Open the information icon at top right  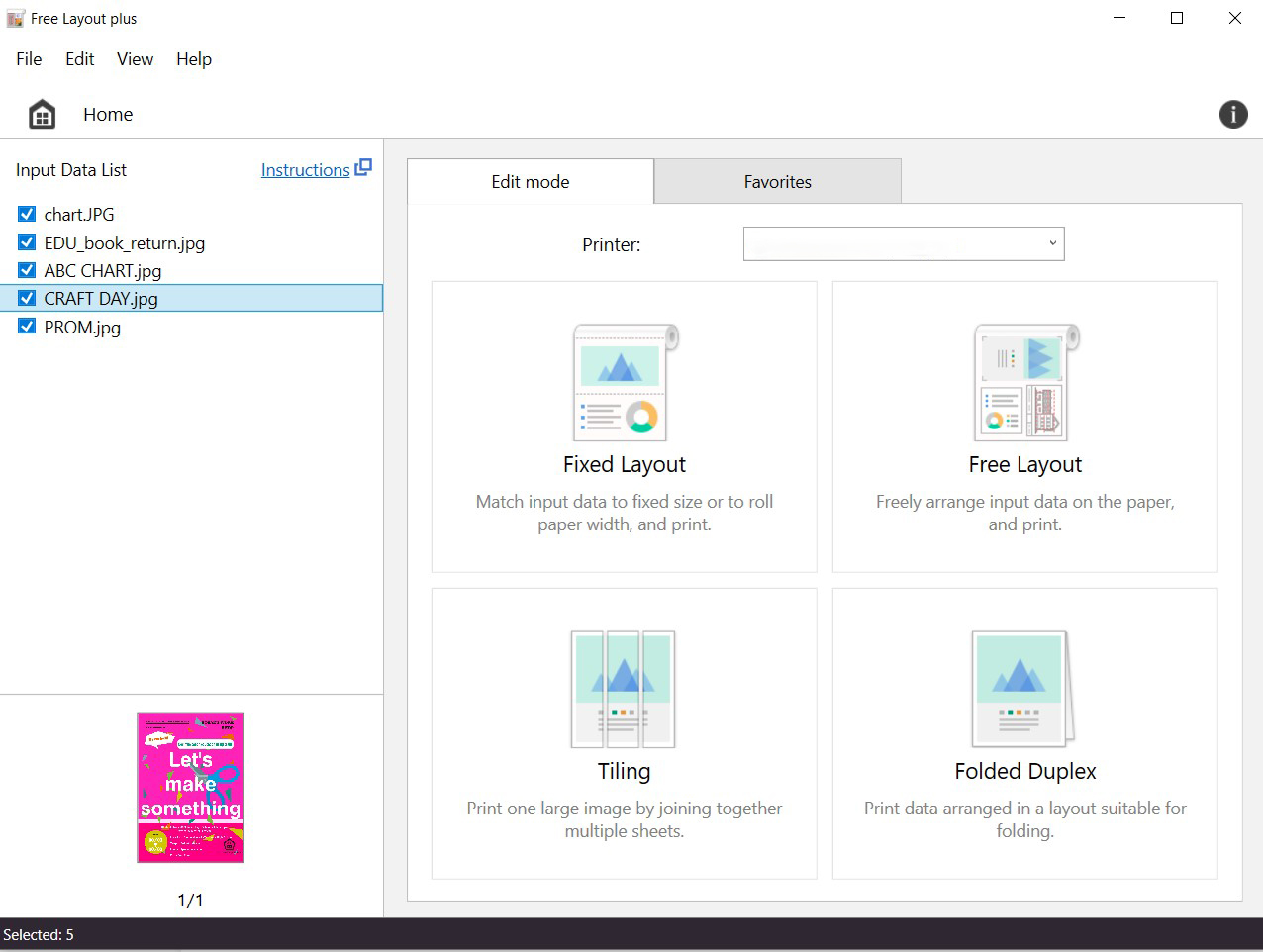[x=1232, y=115]
